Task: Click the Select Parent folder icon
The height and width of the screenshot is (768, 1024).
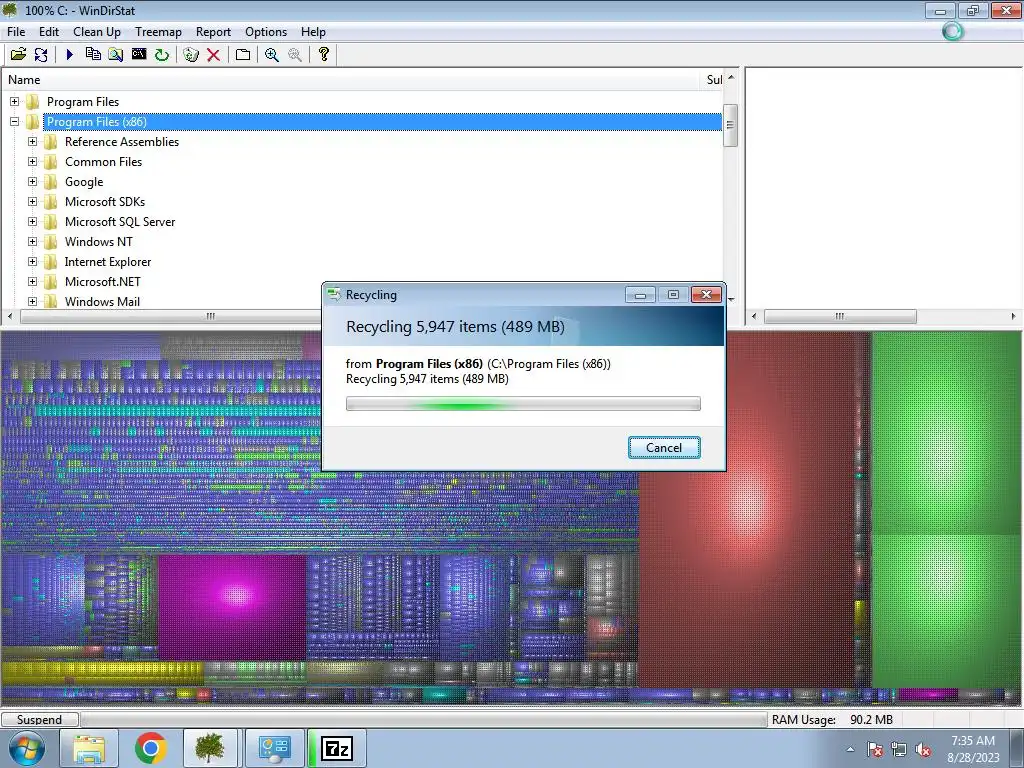Action: [243, 54]
